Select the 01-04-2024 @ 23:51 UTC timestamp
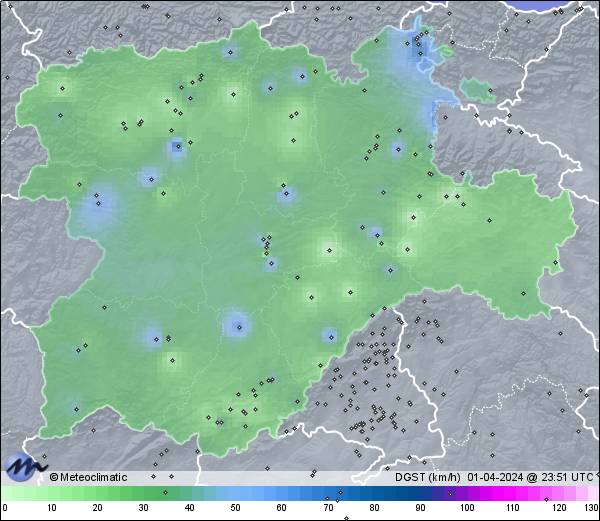This screenshot has height=521, width=600. point(528,477)
